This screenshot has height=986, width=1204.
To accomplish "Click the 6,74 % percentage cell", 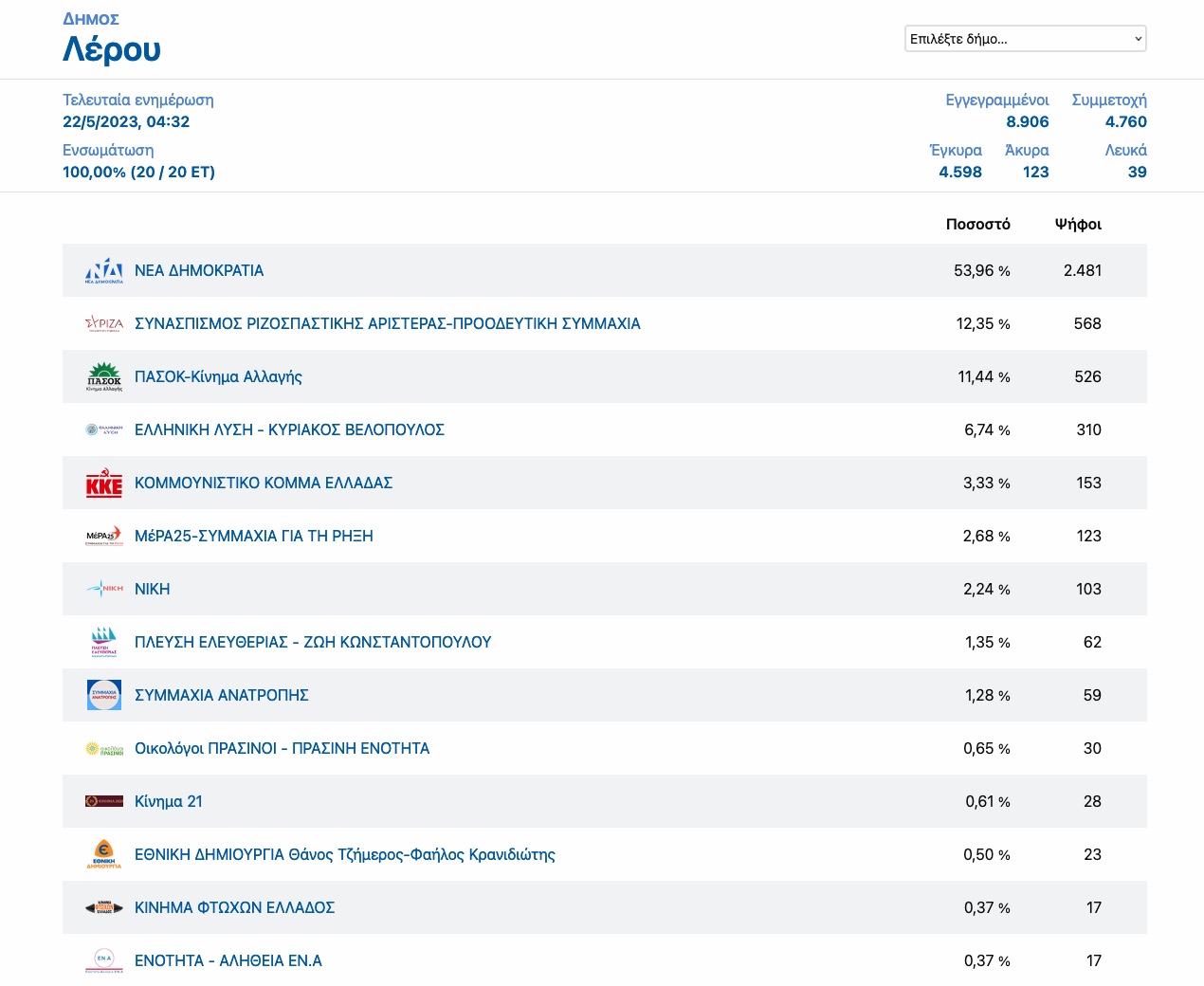I will [x=987, y=429].
